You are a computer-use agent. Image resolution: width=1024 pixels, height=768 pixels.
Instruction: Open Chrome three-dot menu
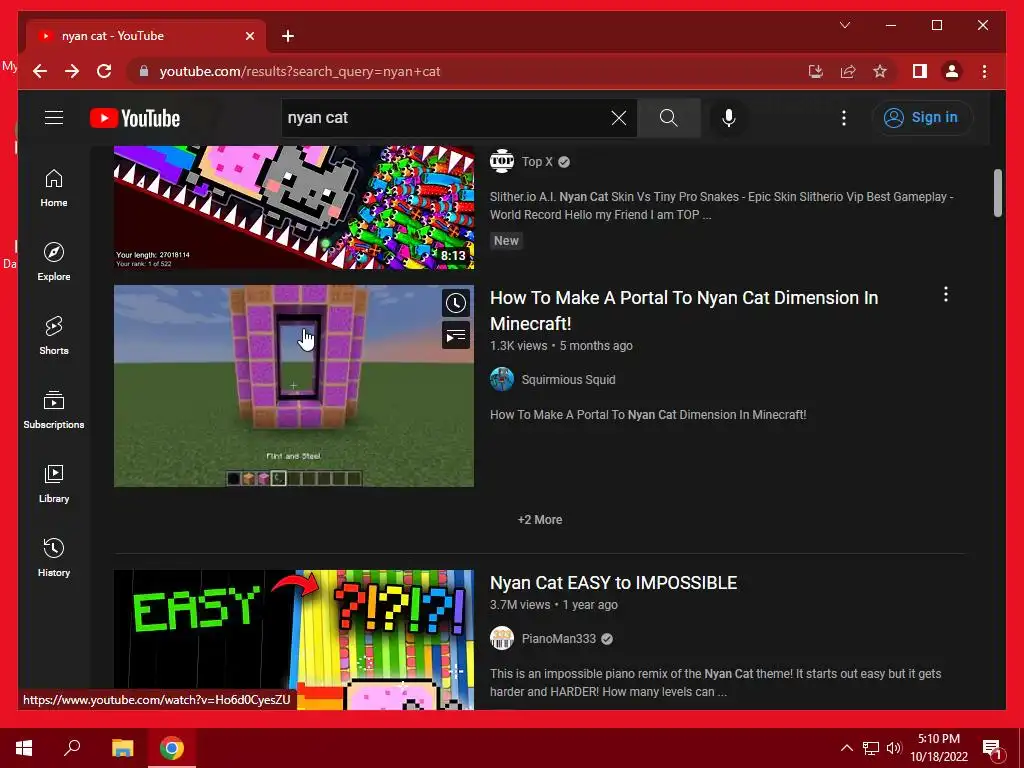point(984,71)
